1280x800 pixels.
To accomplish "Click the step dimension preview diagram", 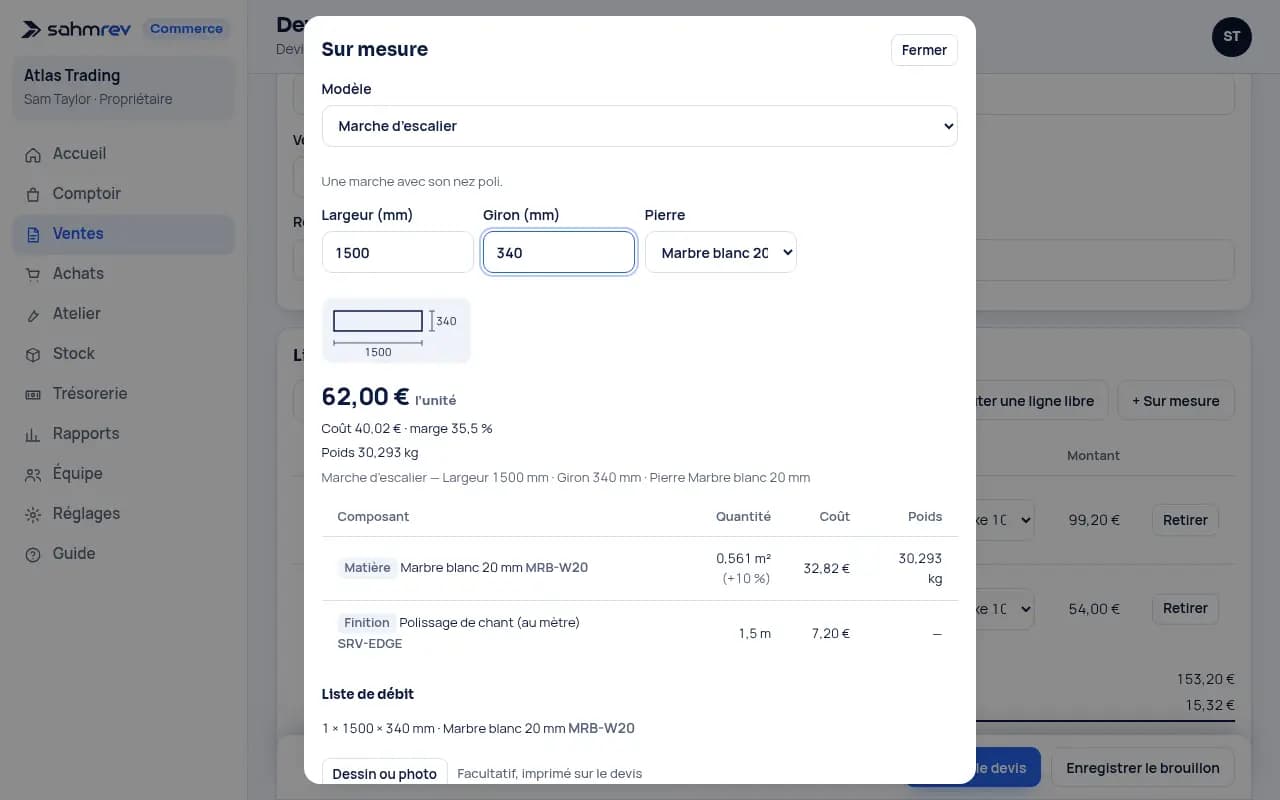I will 396,331.
